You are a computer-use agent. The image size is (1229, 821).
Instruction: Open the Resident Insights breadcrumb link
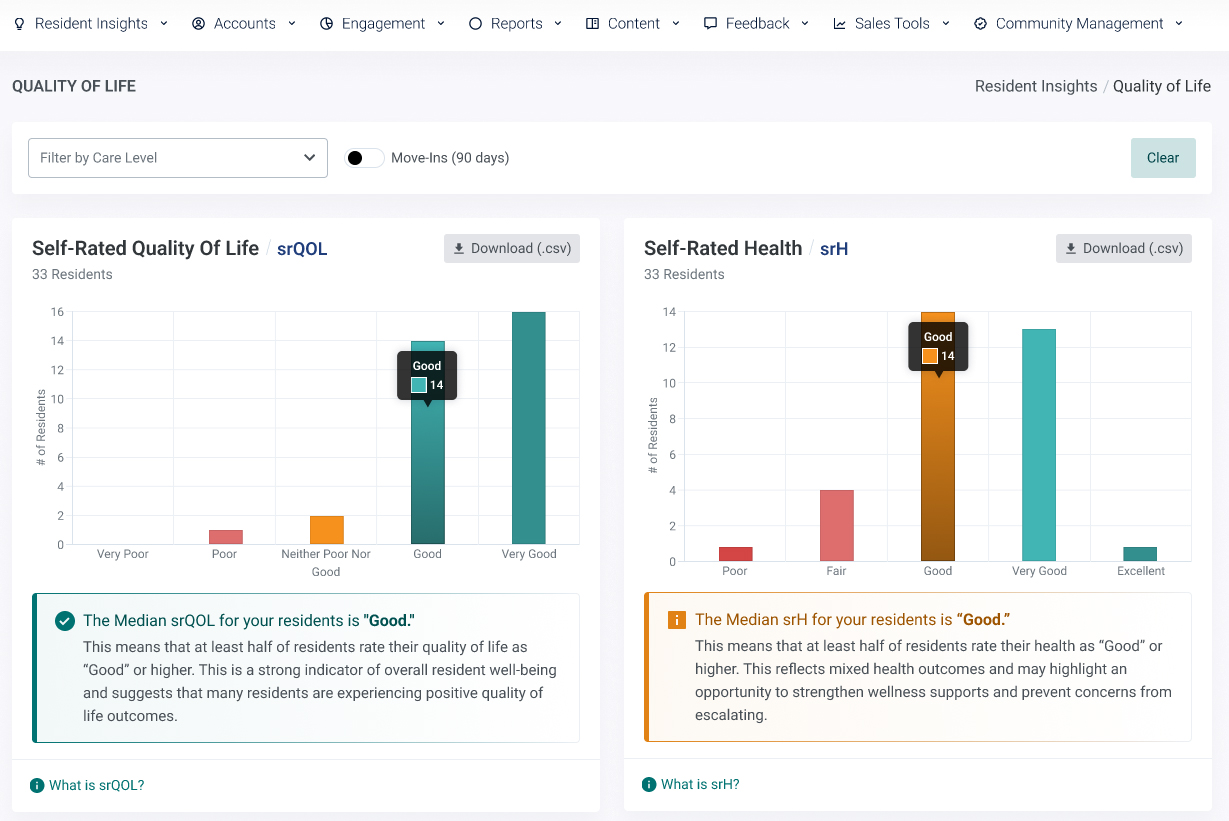click(1036, 86)
